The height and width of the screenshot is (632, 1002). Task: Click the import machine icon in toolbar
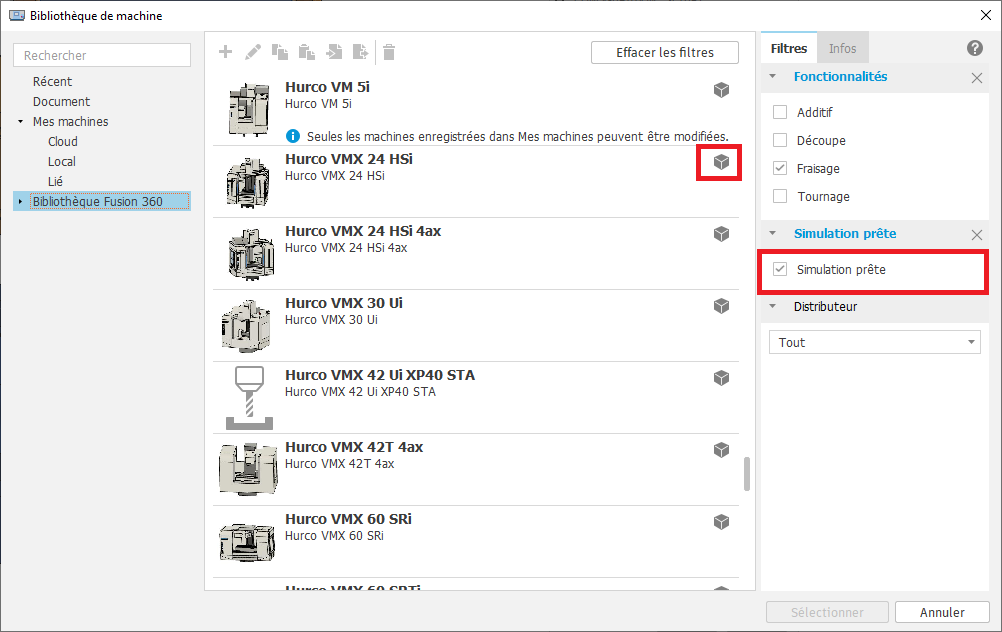point(334,52)
